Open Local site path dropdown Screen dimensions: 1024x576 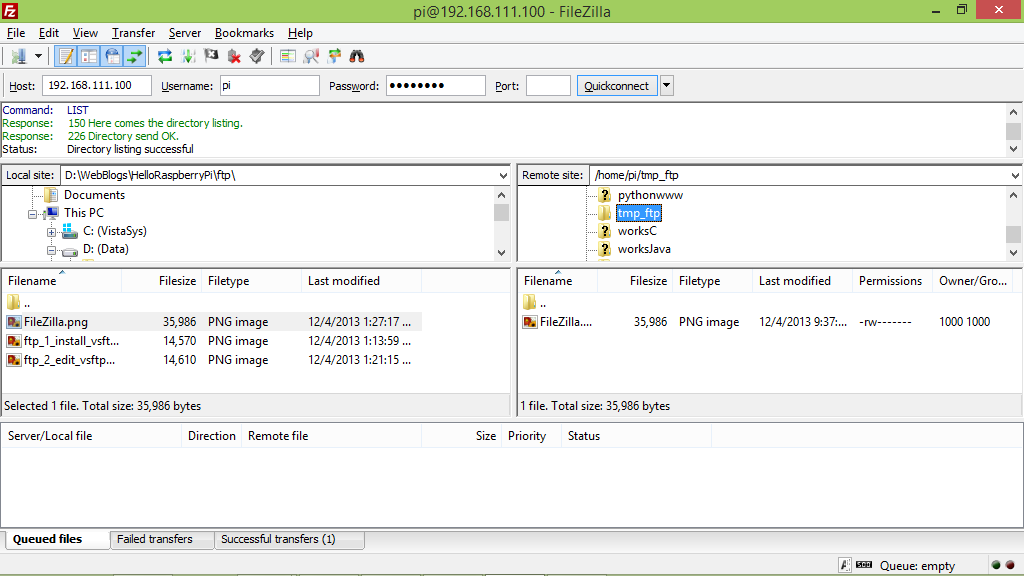click(x=503, y=175)
